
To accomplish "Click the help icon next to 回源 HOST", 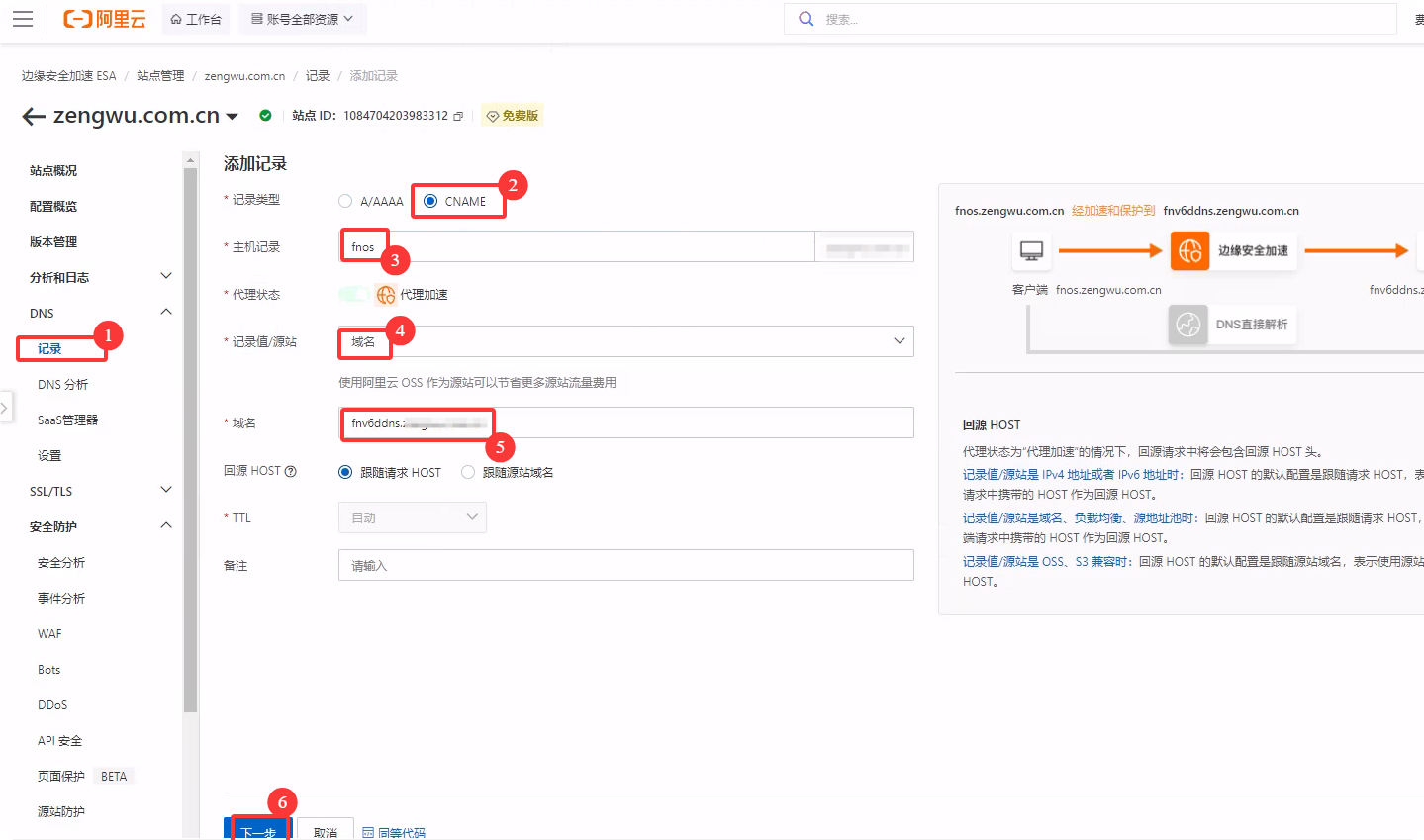I will 291,472.
